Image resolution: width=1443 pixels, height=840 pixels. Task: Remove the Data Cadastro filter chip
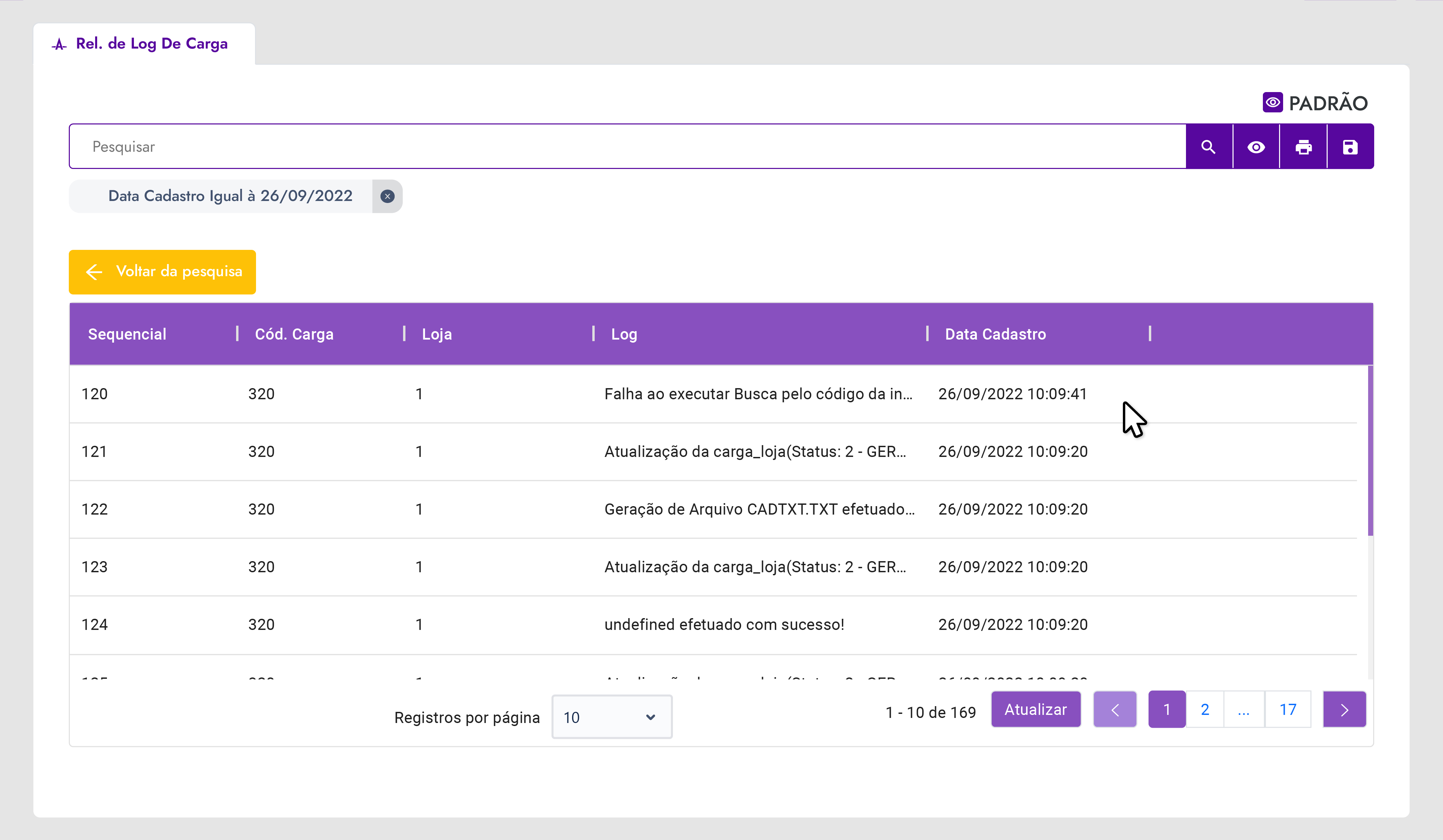387,196
